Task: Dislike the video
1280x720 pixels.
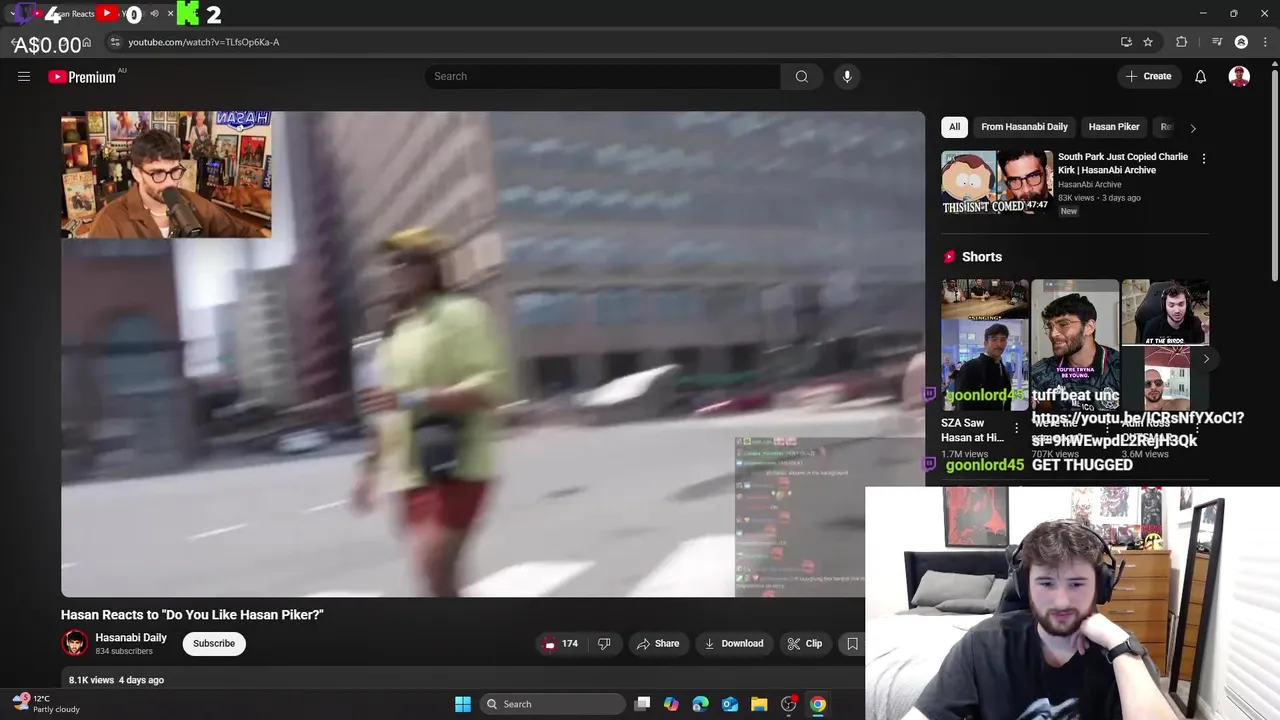Action: (x=604, y=643)
